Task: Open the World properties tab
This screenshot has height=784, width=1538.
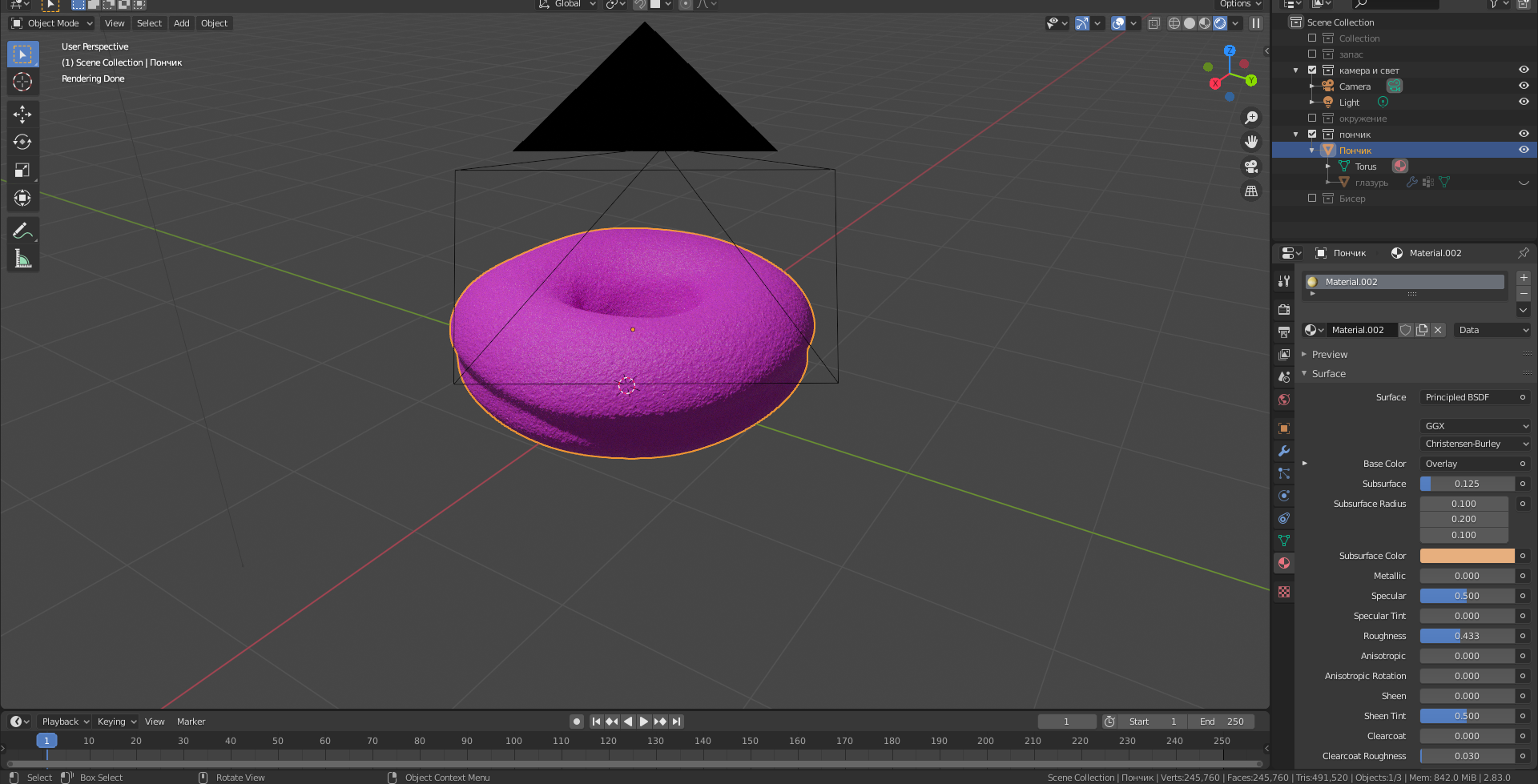Action: coord(1284,399)
